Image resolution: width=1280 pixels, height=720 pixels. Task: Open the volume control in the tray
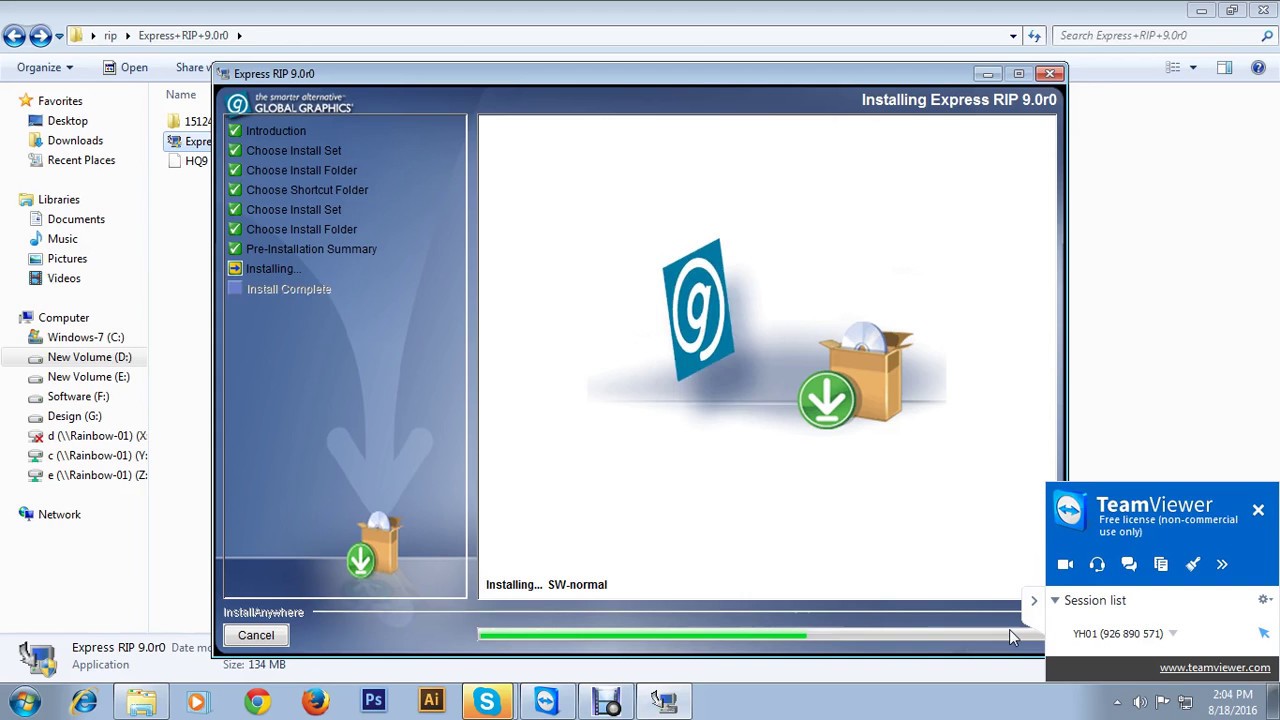(x=1140, y=703)
